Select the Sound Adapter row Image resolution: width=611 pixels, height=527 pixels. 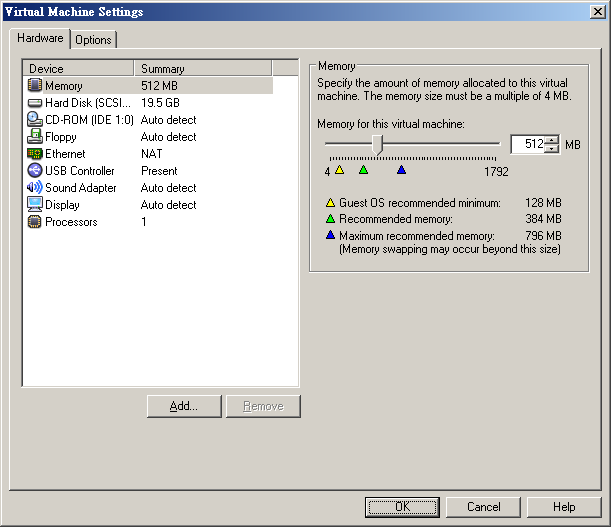pos(148,187)
